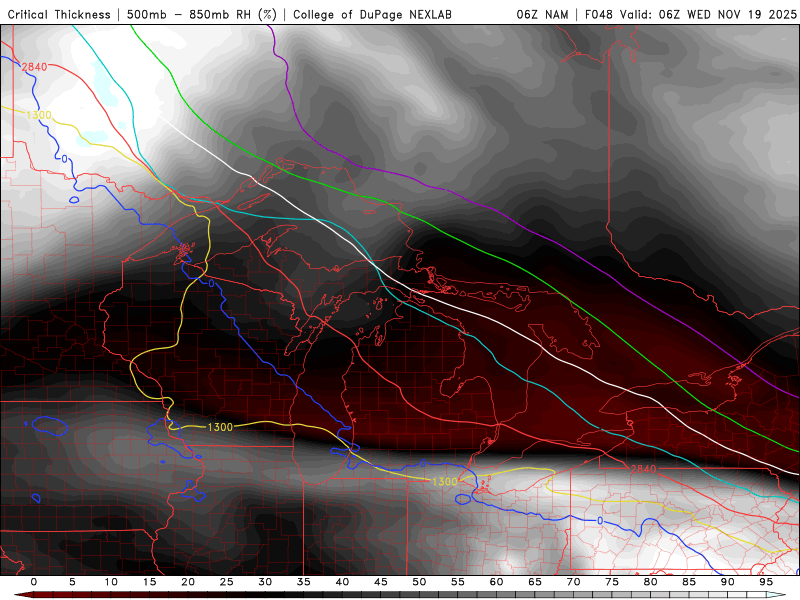Click the red "2840" contour label over Canada
The image size is (800, 600).
point(34,67)
